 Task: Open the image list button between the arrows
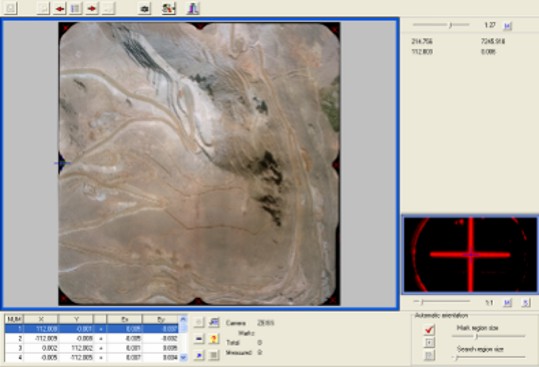click(76, 9)
